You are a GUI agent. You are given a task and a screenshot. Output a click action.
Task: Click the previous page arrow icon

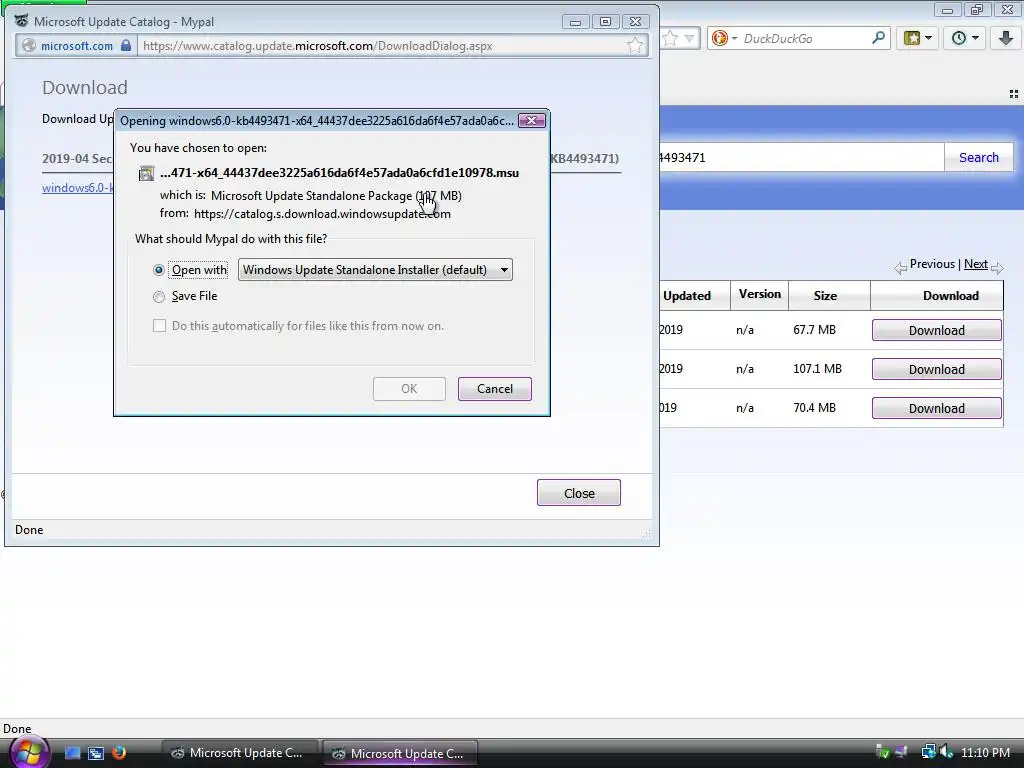coord(901,268)
